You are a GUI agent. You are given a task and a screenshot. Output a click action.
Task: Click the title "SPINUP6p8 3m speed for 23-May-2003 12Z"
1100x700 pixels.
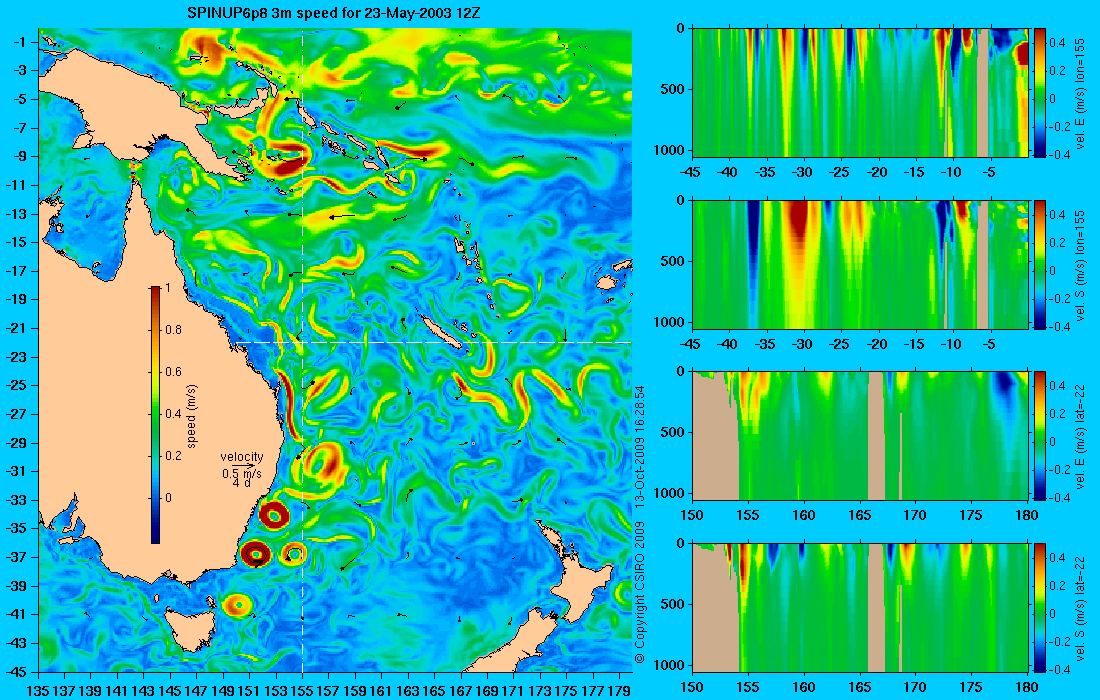tap(333, 13)
